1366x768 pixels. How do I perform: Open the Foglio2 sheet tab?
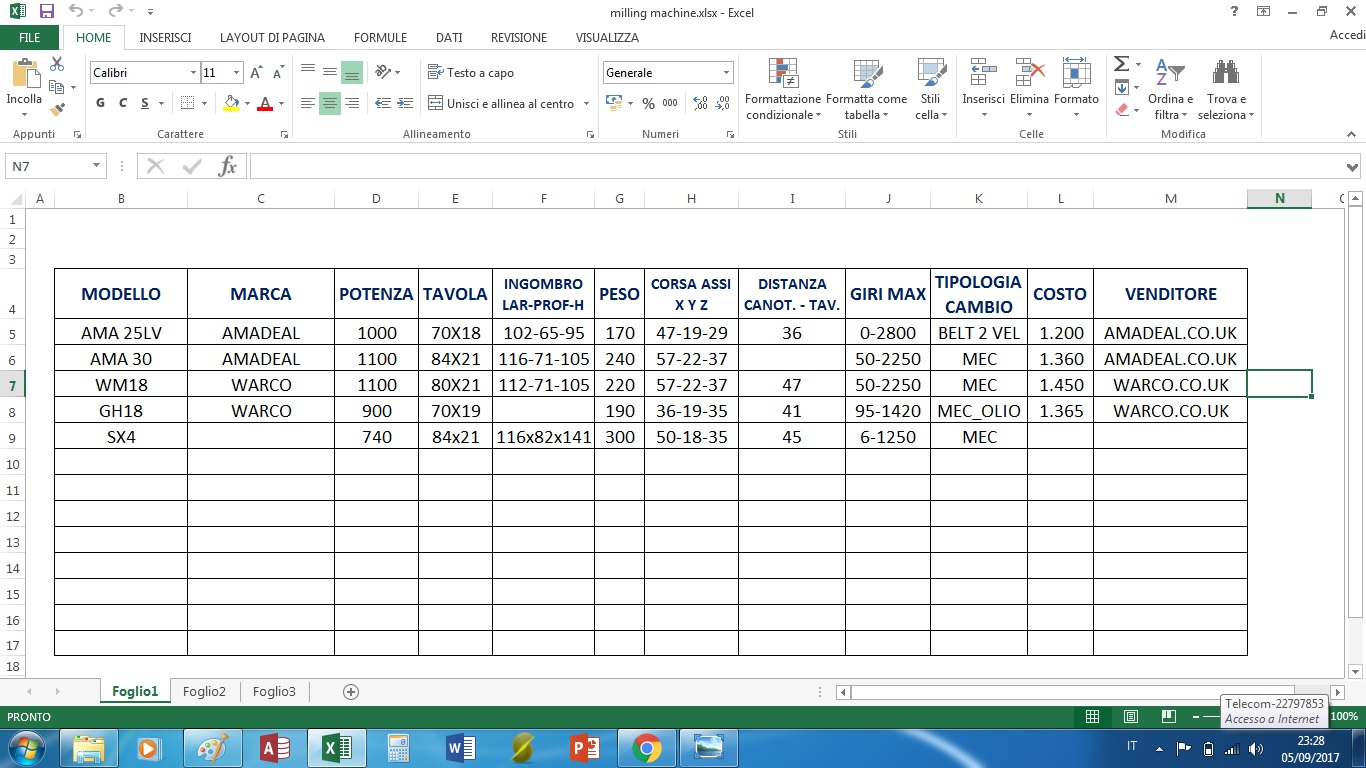pyautogui.click(x=205, y=691)
